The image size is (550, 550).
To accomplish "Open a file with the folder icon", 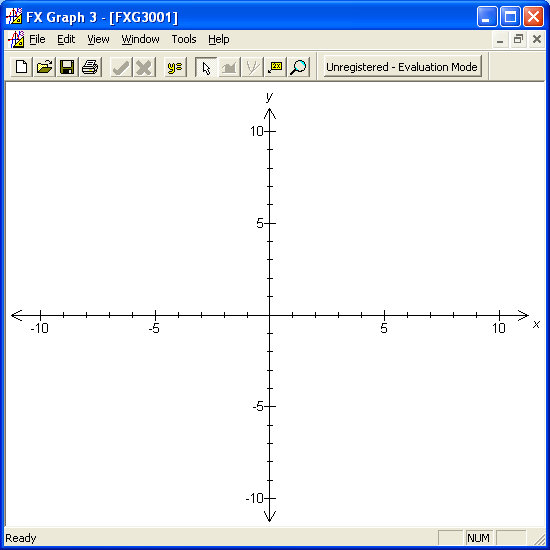I will click(45, 67).
